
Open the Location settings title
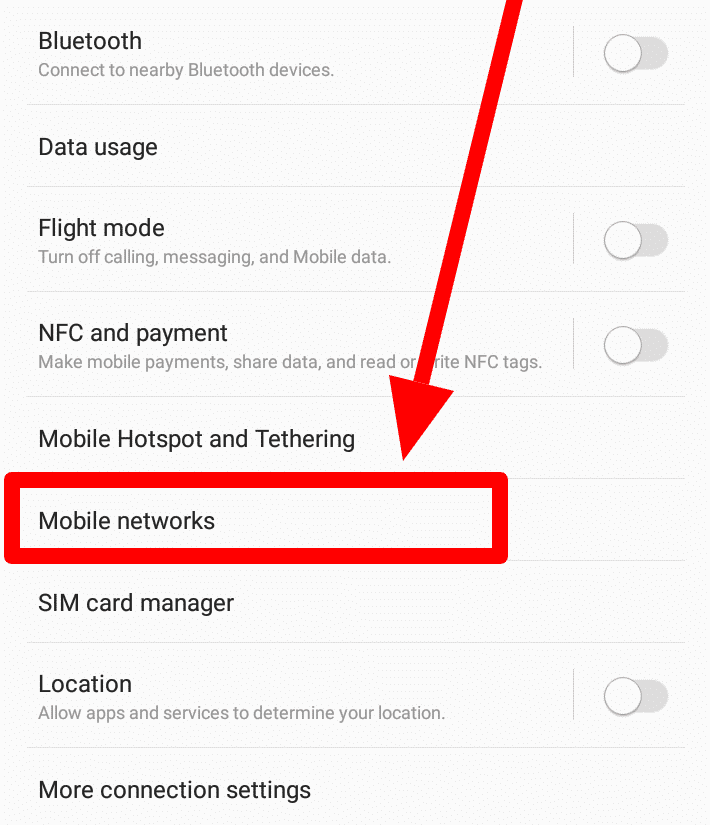pos(85,684)
